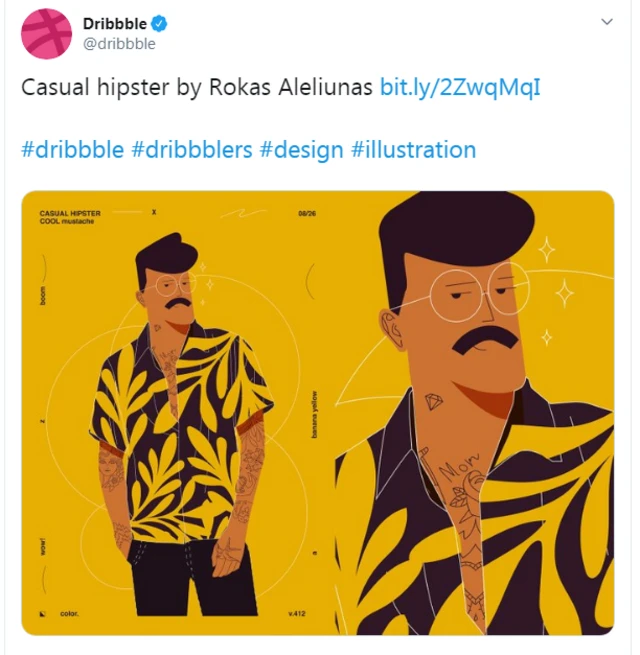Click the diamond tattoo on the neck
This screenshot has width=640, height=655.
pos(436,401)
